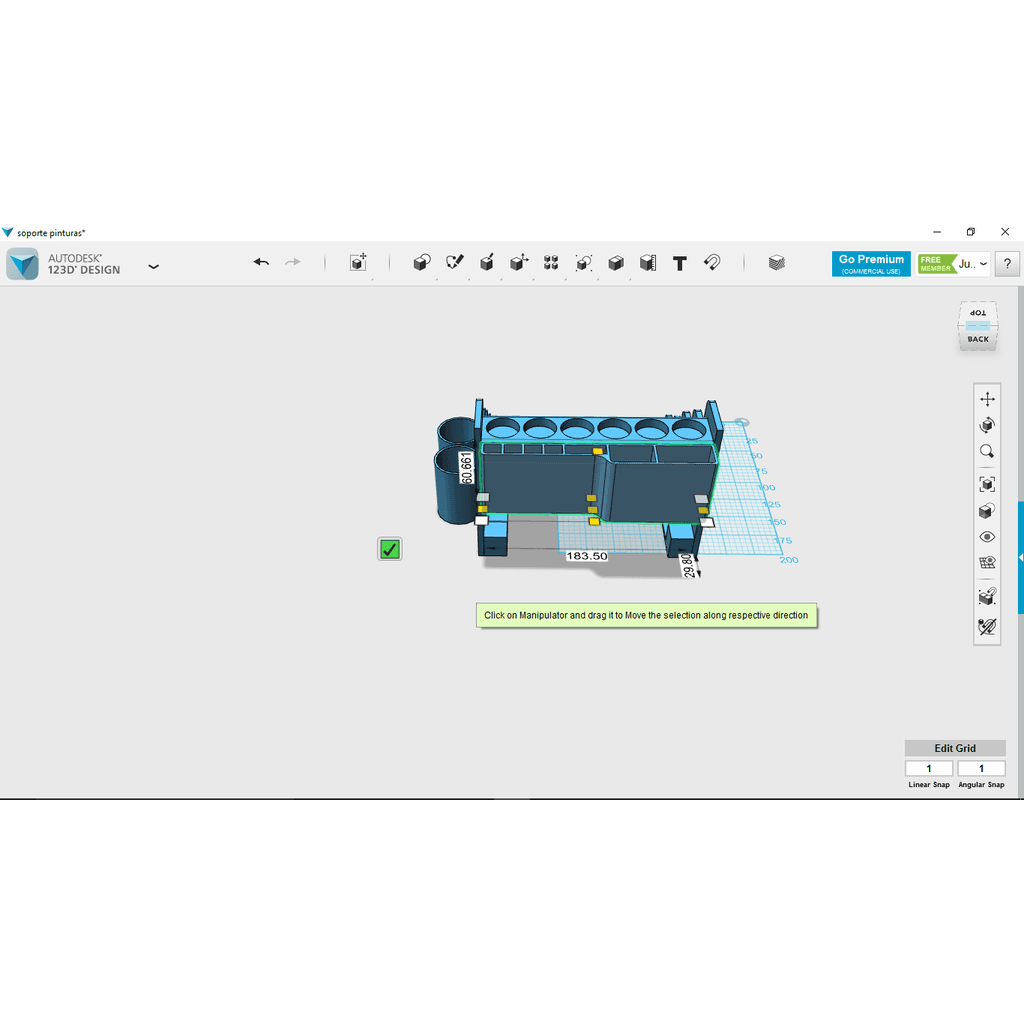The width and height of the screenshot is (1024, 1024).
Task: Click the soporte pinturas window title
Action: [51, 232]
